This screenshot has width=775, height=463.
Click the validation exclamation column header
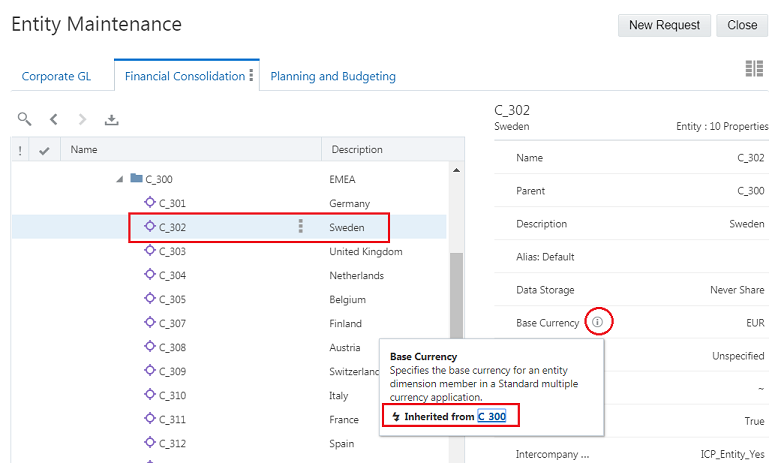pyautogui.click(x=20, y=150)
